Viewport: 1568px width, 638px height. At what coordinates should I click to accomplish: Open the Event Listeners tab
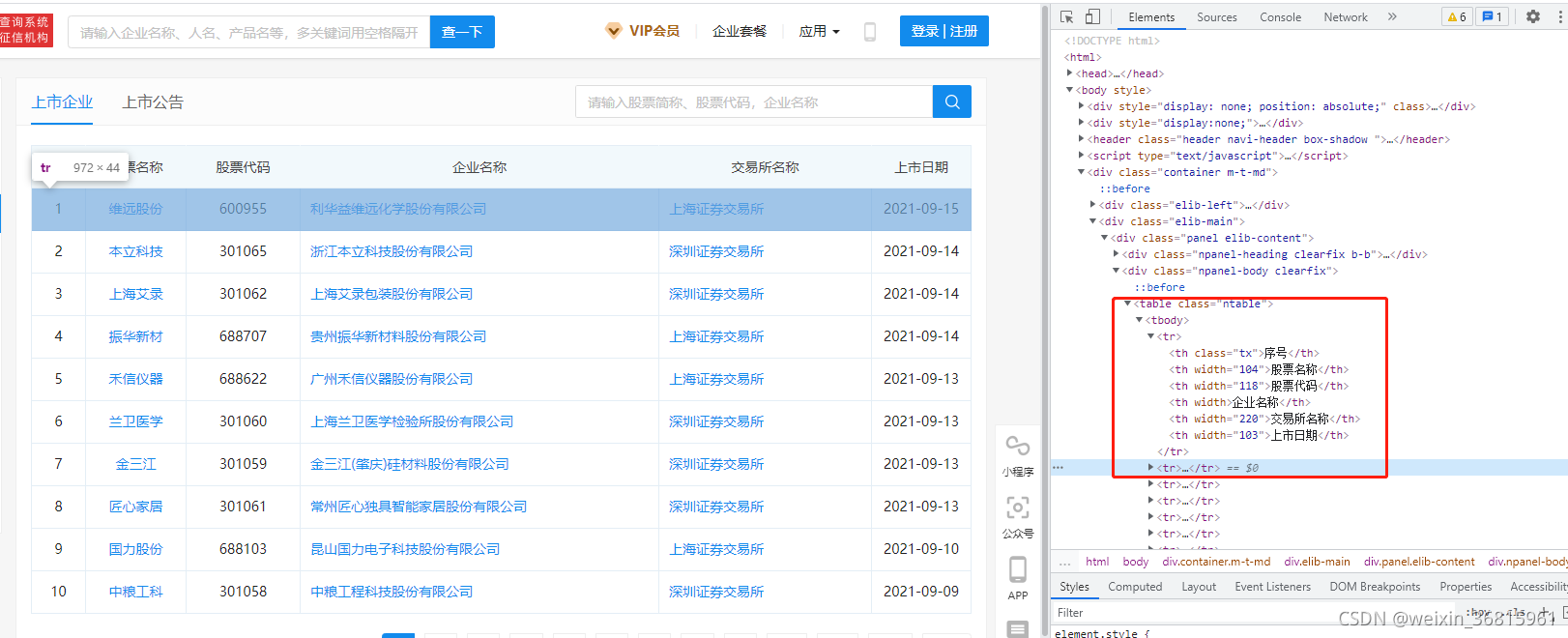tap(1272, 587)
